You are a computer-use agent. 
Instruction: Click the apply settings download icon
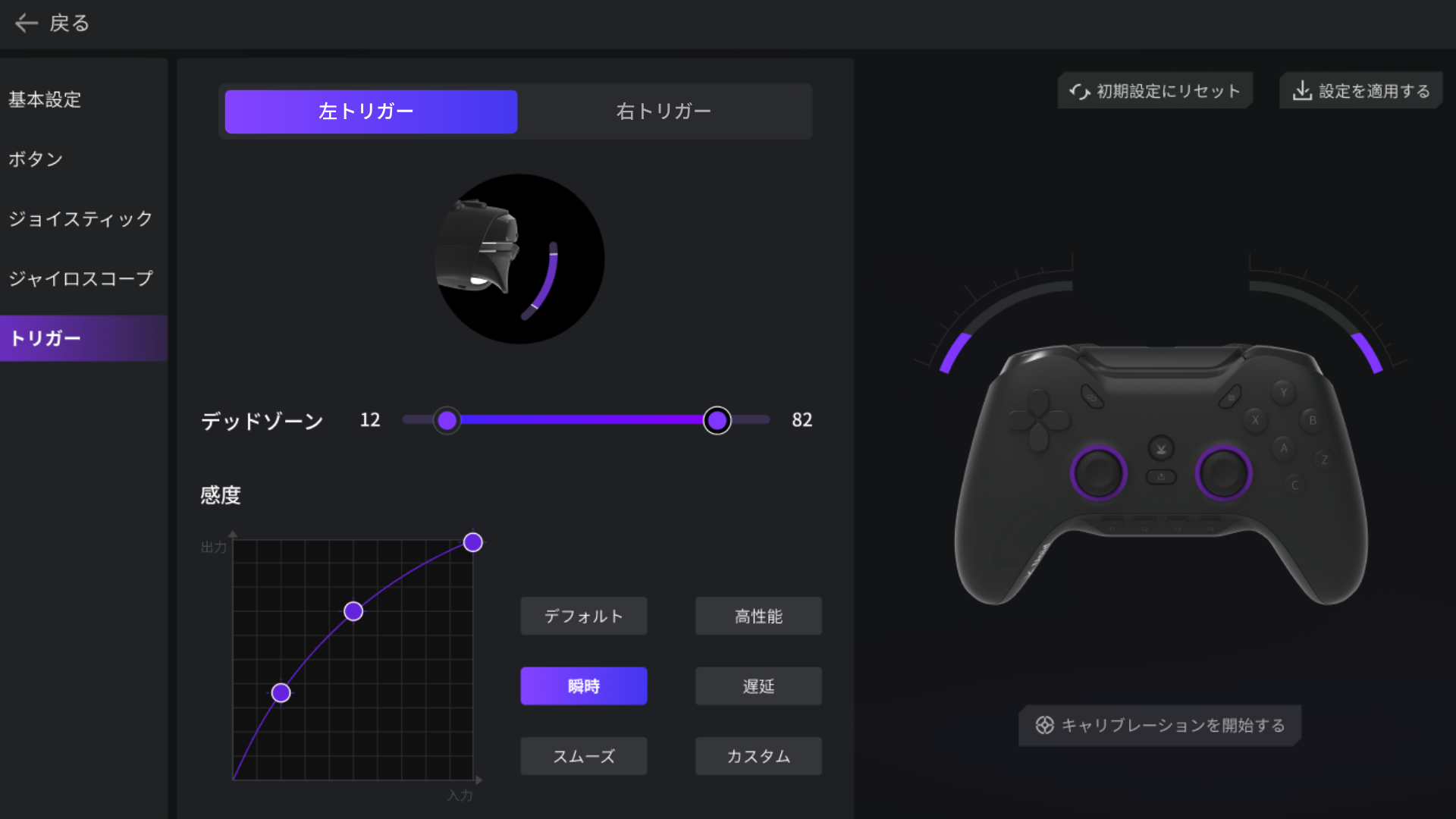(1301, 91)
